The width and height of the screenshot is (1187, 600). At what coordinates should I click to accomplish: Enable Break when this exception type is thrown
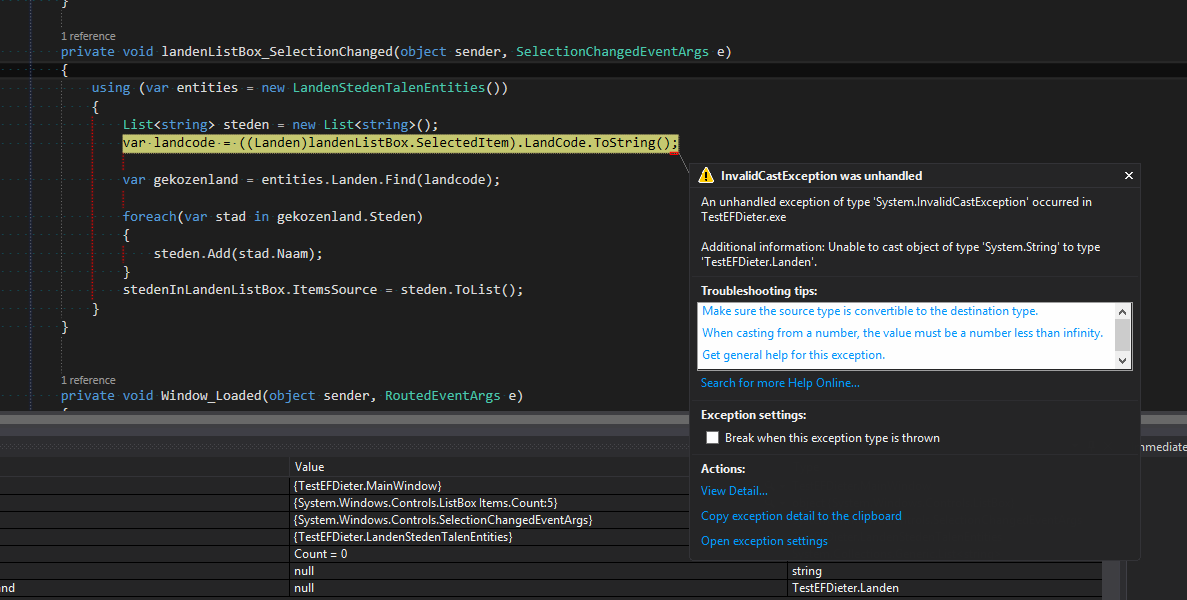pos(713,438)
